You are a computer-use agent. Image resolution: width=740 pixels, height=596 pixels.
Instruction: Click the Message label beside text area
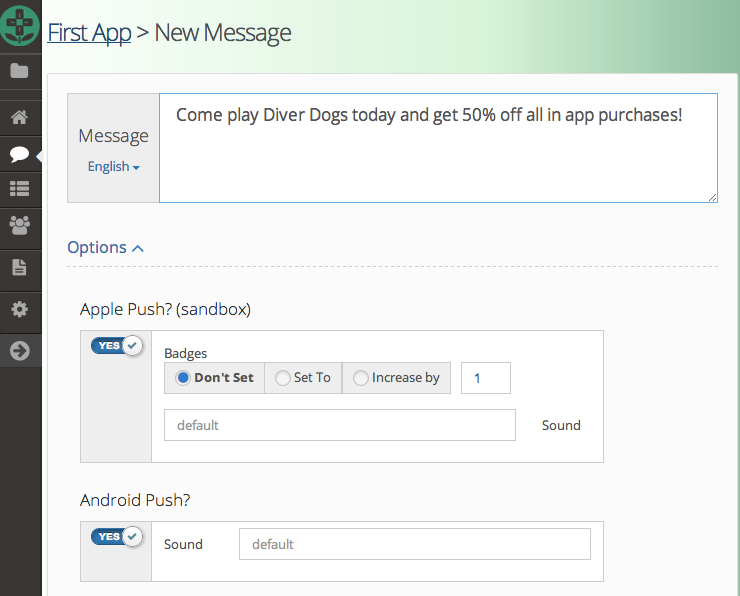[x=113, y=136]
